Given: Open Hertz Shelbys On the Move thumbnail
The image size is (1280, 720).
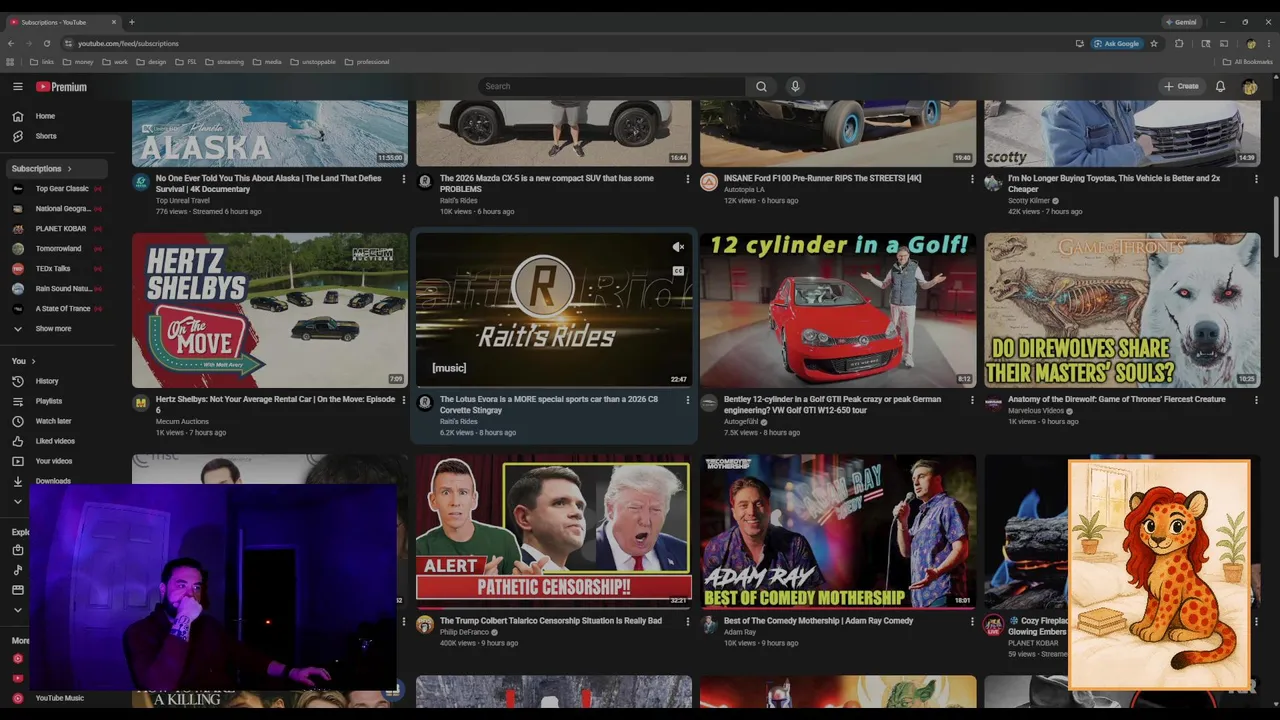Looking at the screenshot, I should click(x=270, y=310).
